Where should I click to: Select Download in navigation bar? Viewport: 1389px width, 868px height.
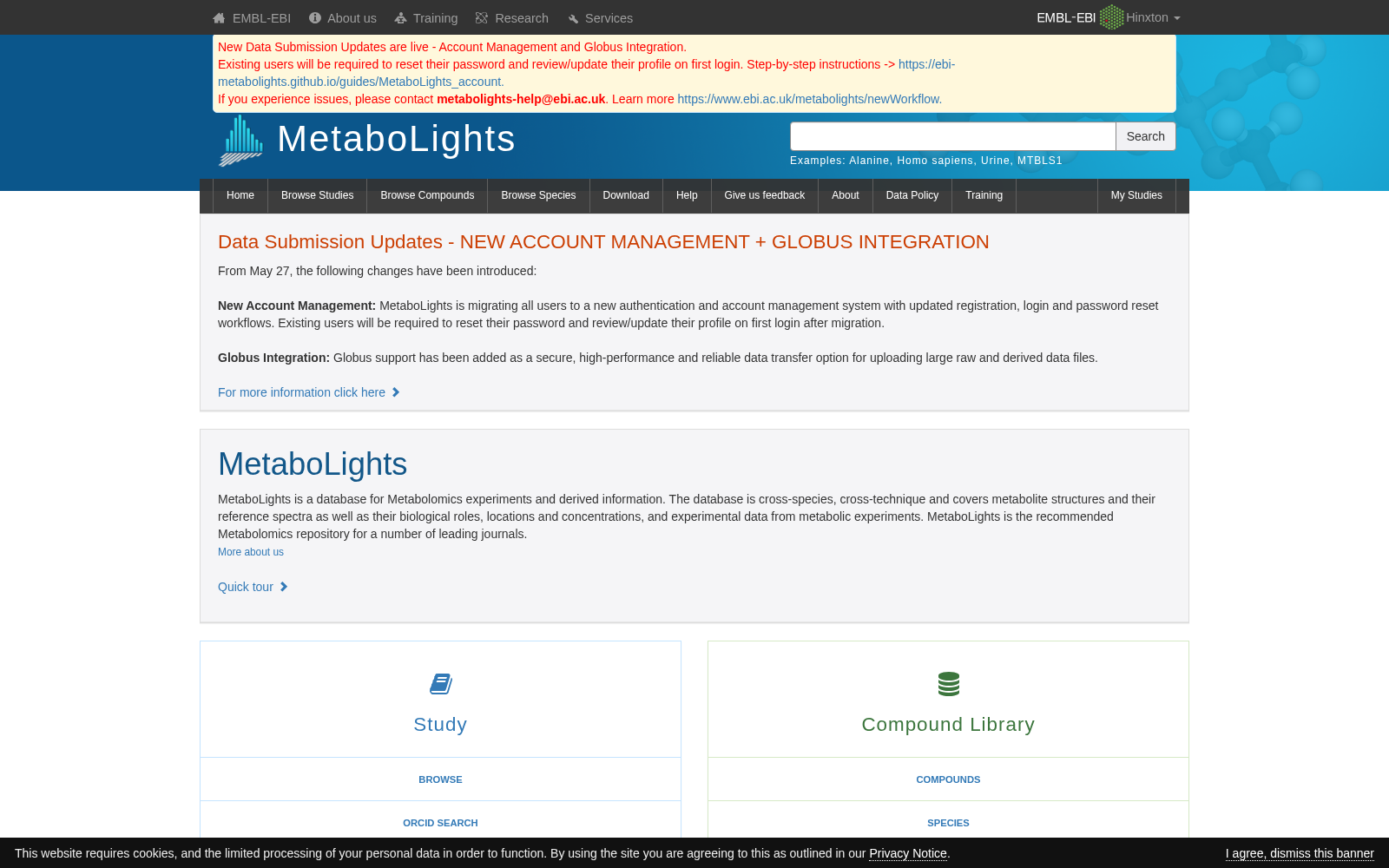point(626,195)
